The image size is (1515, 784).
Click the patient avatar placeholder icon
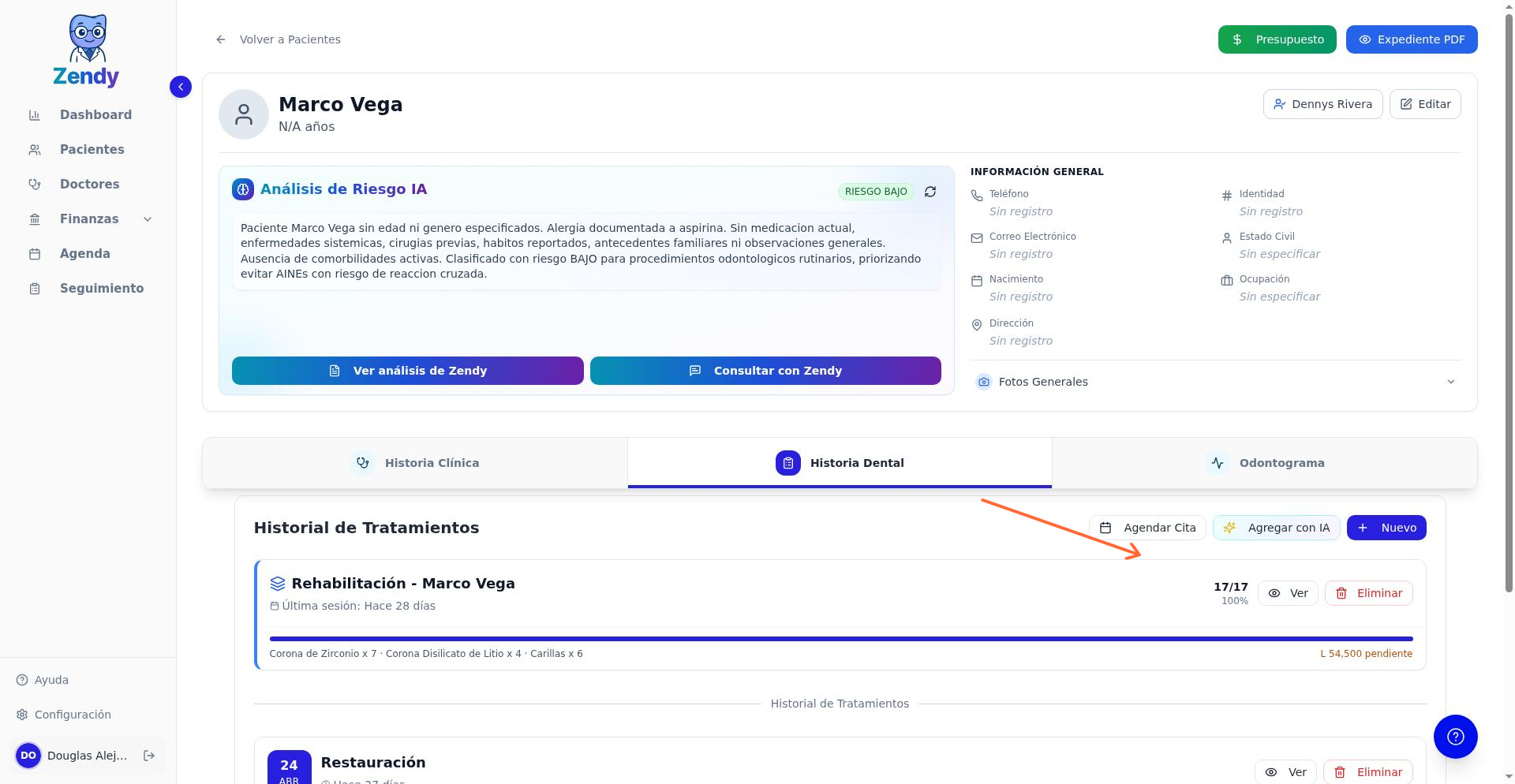(244, 114)
